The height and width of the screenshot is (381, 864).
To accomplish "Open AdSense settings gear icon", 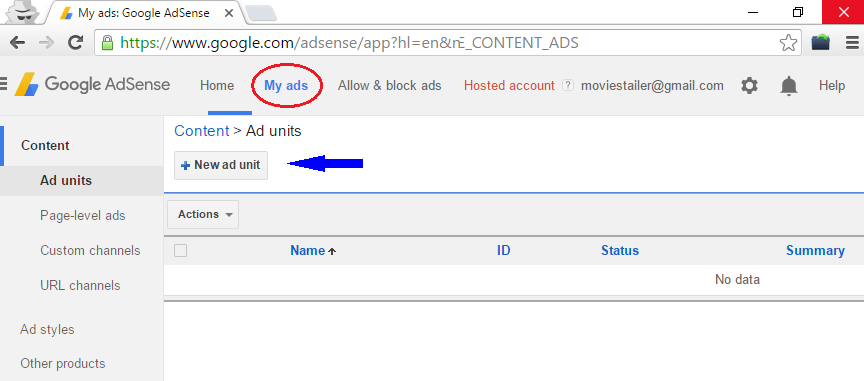I will (x=749, y=85).
